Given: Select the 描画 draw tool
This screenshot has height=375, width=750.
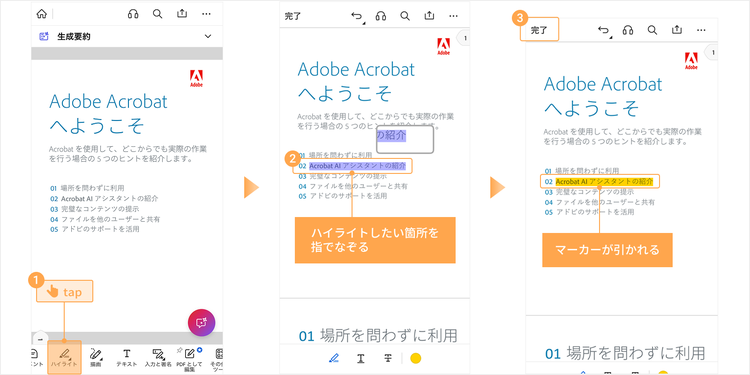Looking at the screenshot, I should click(96, 357).
